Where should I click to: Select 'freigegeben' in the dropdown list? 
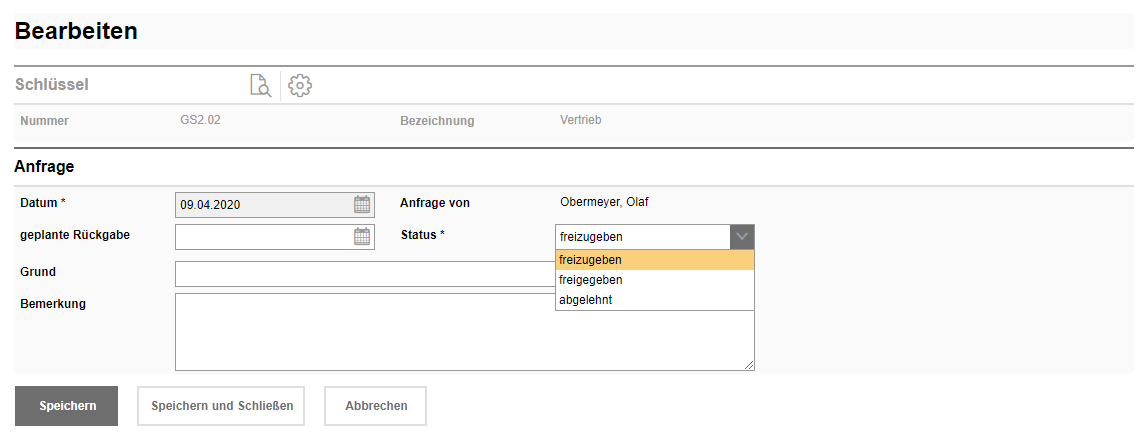(655, 280)
